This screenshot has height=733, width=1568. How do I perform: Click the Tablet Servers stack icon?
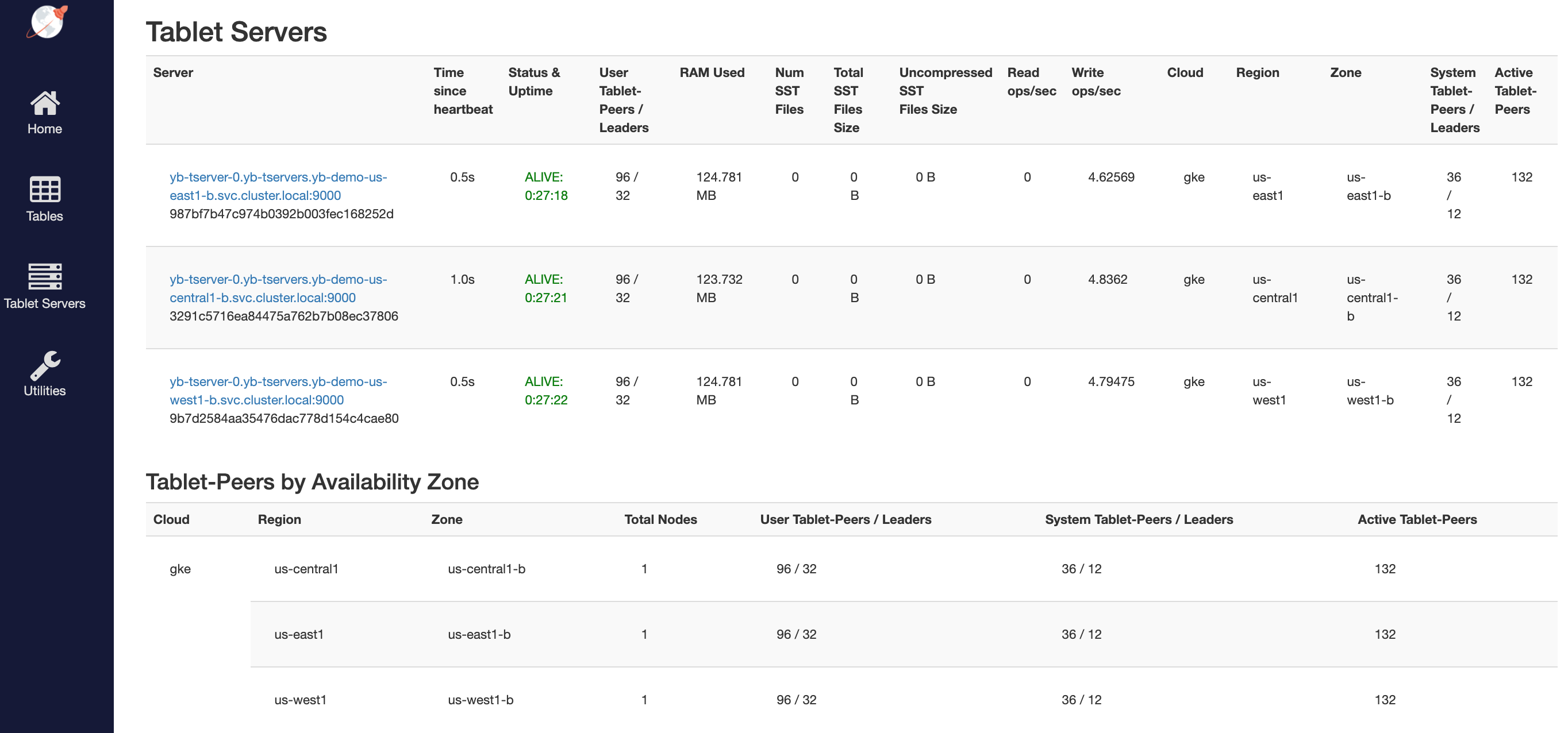pyautogui.click(x=44, y=277)
